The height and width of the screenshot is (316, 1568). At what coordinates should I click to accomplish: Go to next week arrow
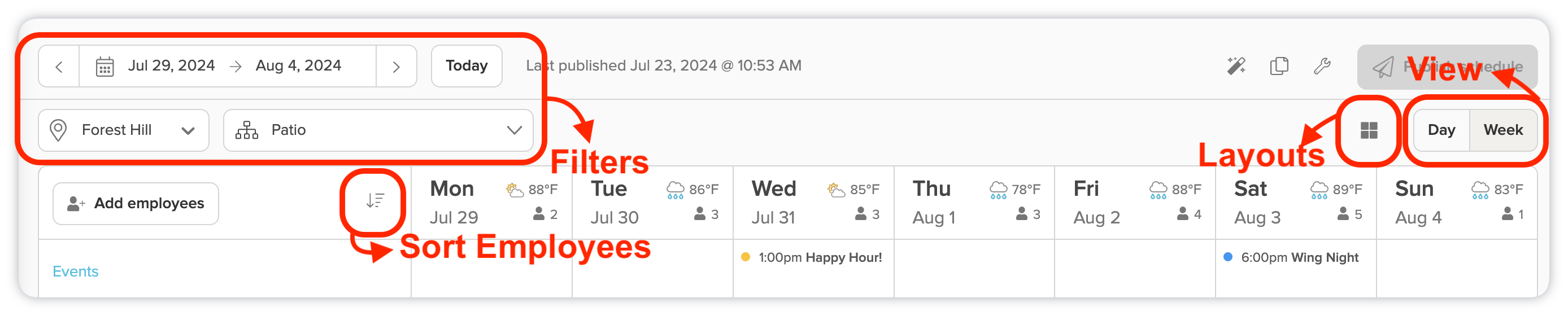397,66
